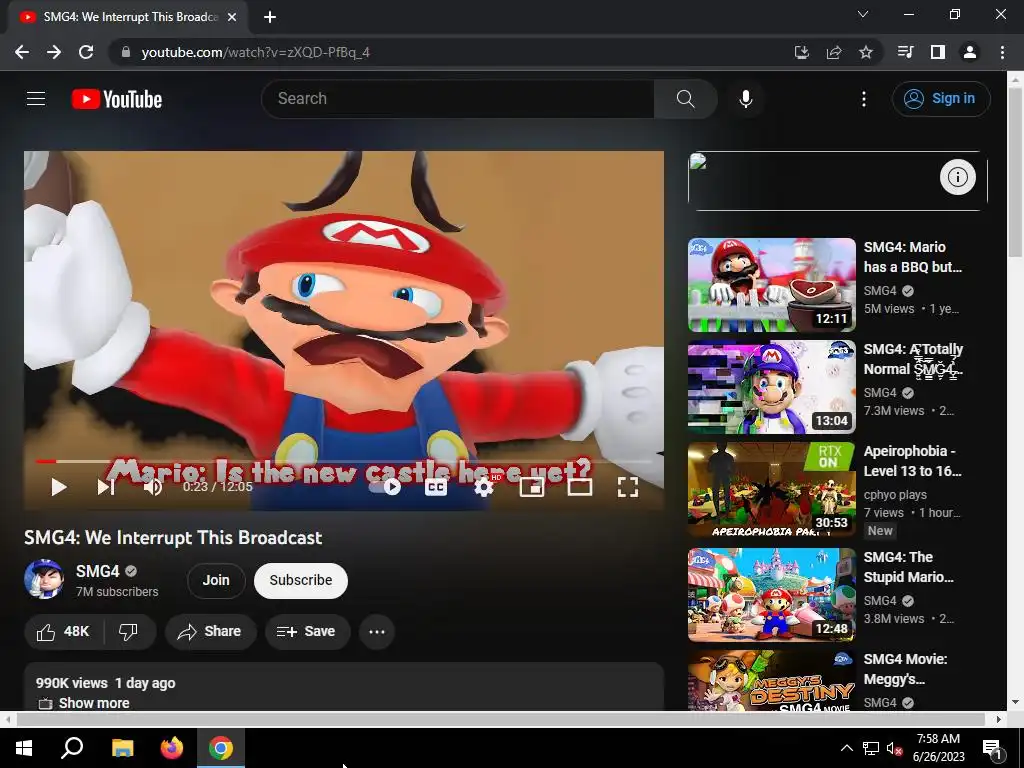The image size is (1024, 768).
Task: Open new browser tab
Action: pyautogui.click(x=270, y=17)
